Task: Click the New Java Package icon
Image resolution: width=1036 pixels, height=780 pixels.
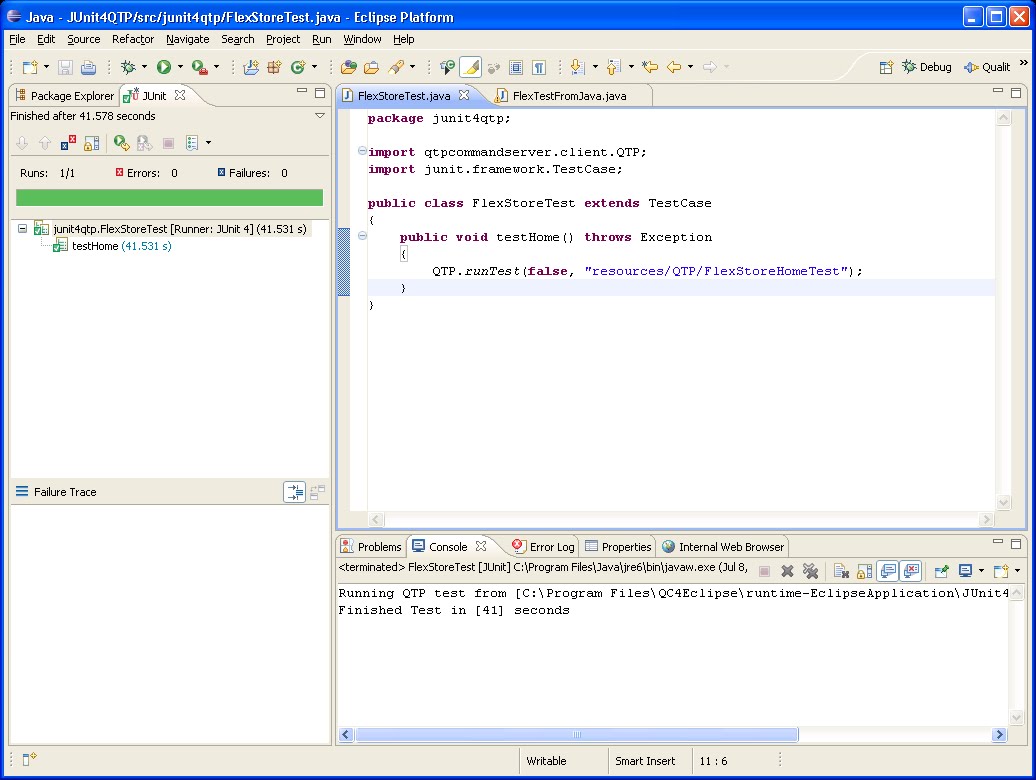Action: click(x=274, y=67)
